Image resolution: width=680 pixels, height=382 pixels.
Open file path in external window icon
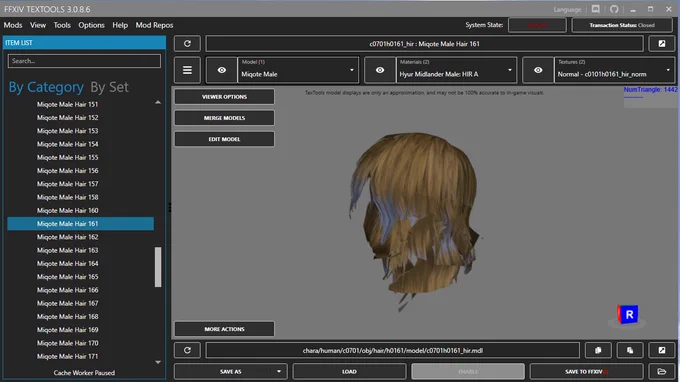(661, 350)
